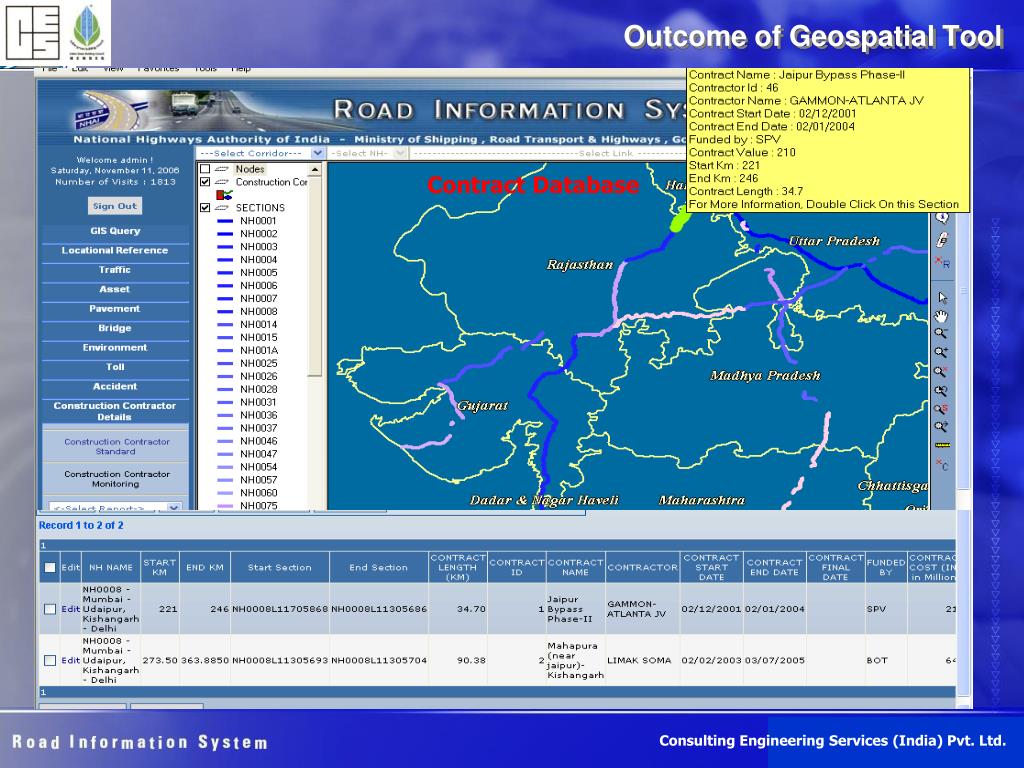Click start section NH0008L11705868 cell
This screenshot has height=768, width=1024.
click(x=280, y=609)
